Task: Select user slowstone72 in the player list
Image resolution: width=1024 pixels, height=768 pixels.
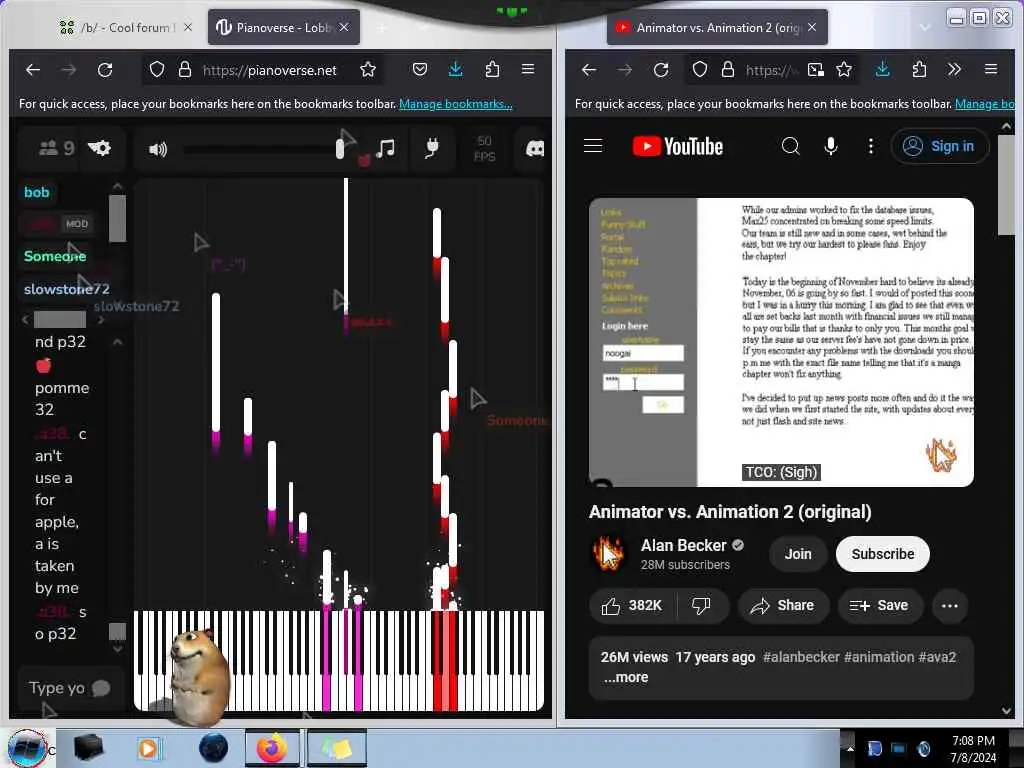Action: pyautogui.click(x=67, y=289)
